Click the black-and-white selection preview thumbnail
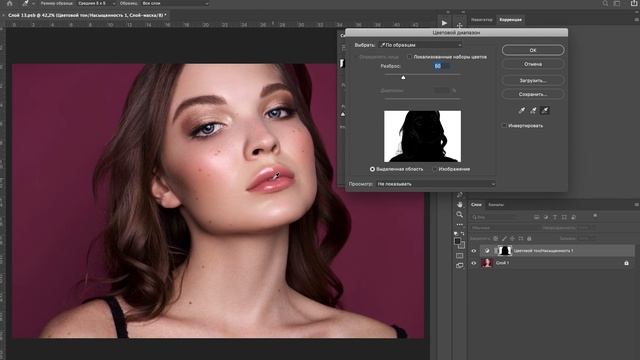The width and height of the screenshot is (640, 360). [x=422, y=136]
